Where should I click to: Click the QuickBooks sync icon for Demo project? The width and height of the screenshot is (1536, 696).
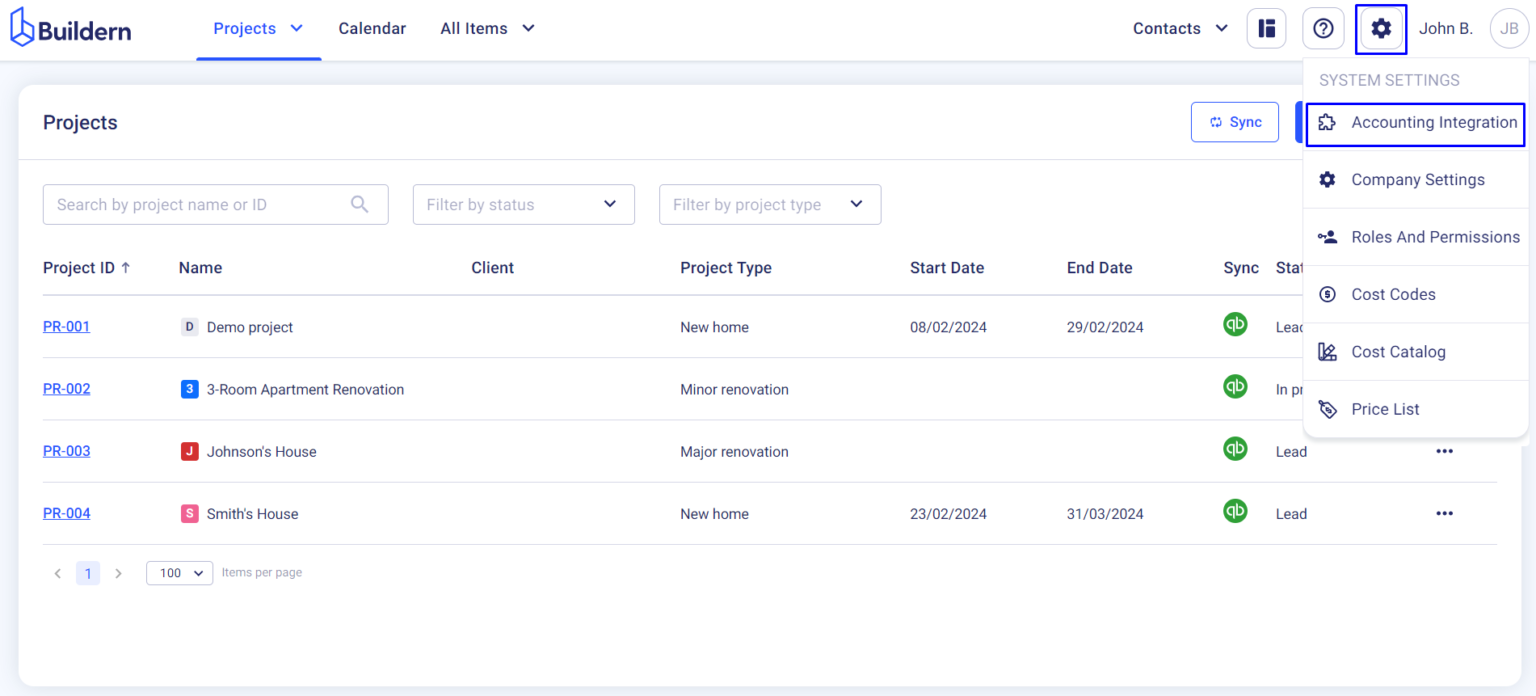(x=1235, y=324)
